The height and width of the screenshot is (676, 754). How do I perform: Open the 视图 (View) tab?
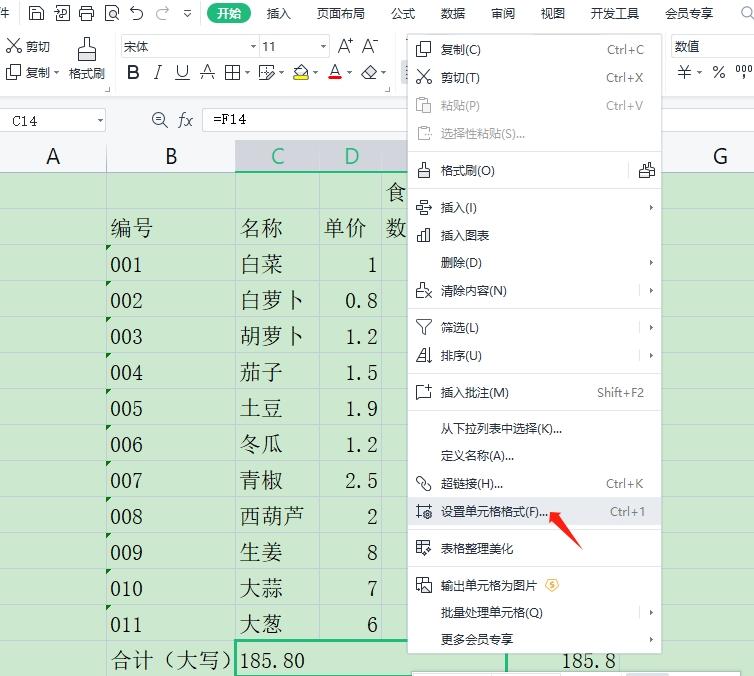click(x=553, y=13)
